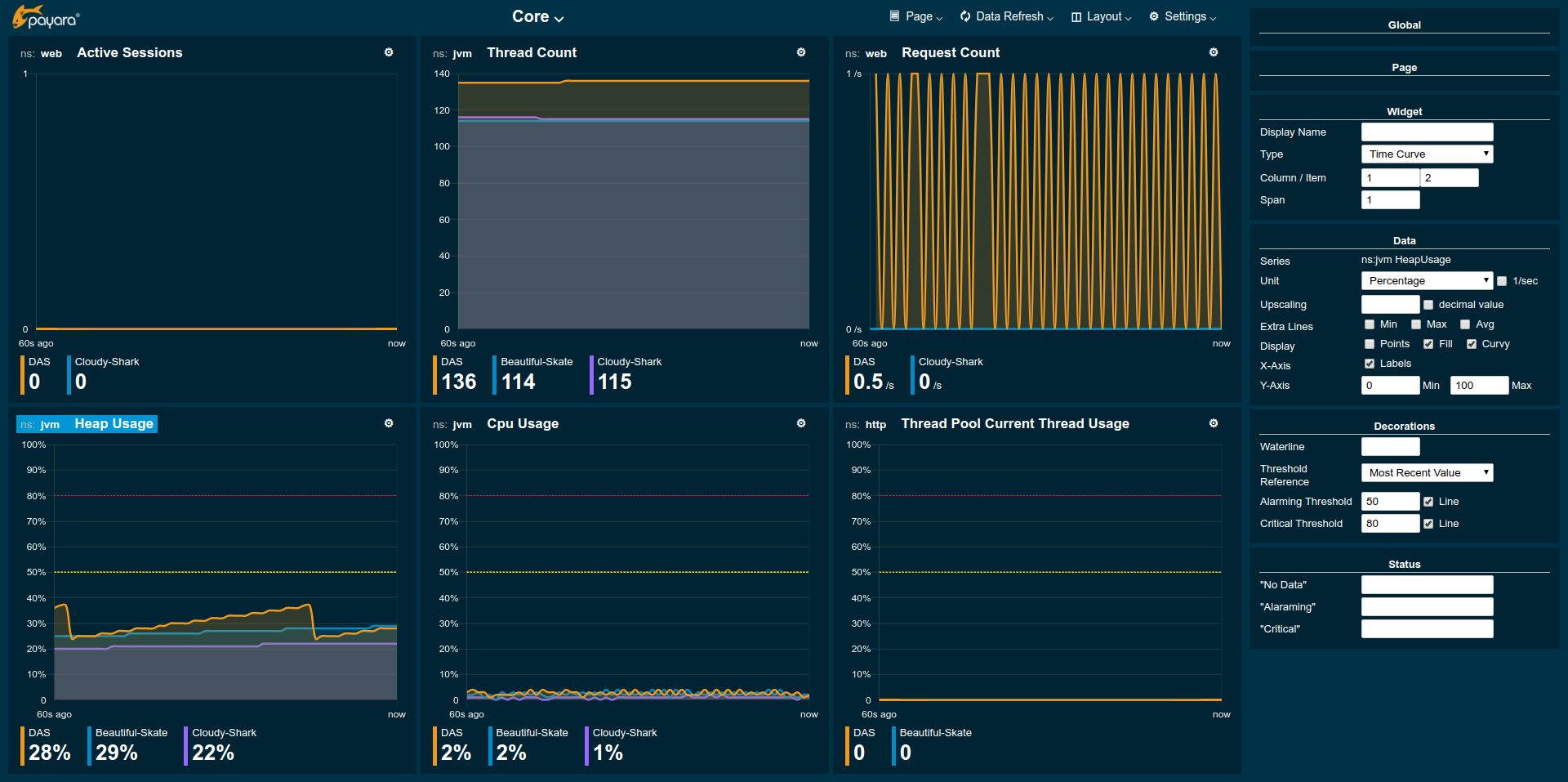The image size is (1568, 782).
Task: Open Thread Count widget settings gear
Action: point(801,52)
